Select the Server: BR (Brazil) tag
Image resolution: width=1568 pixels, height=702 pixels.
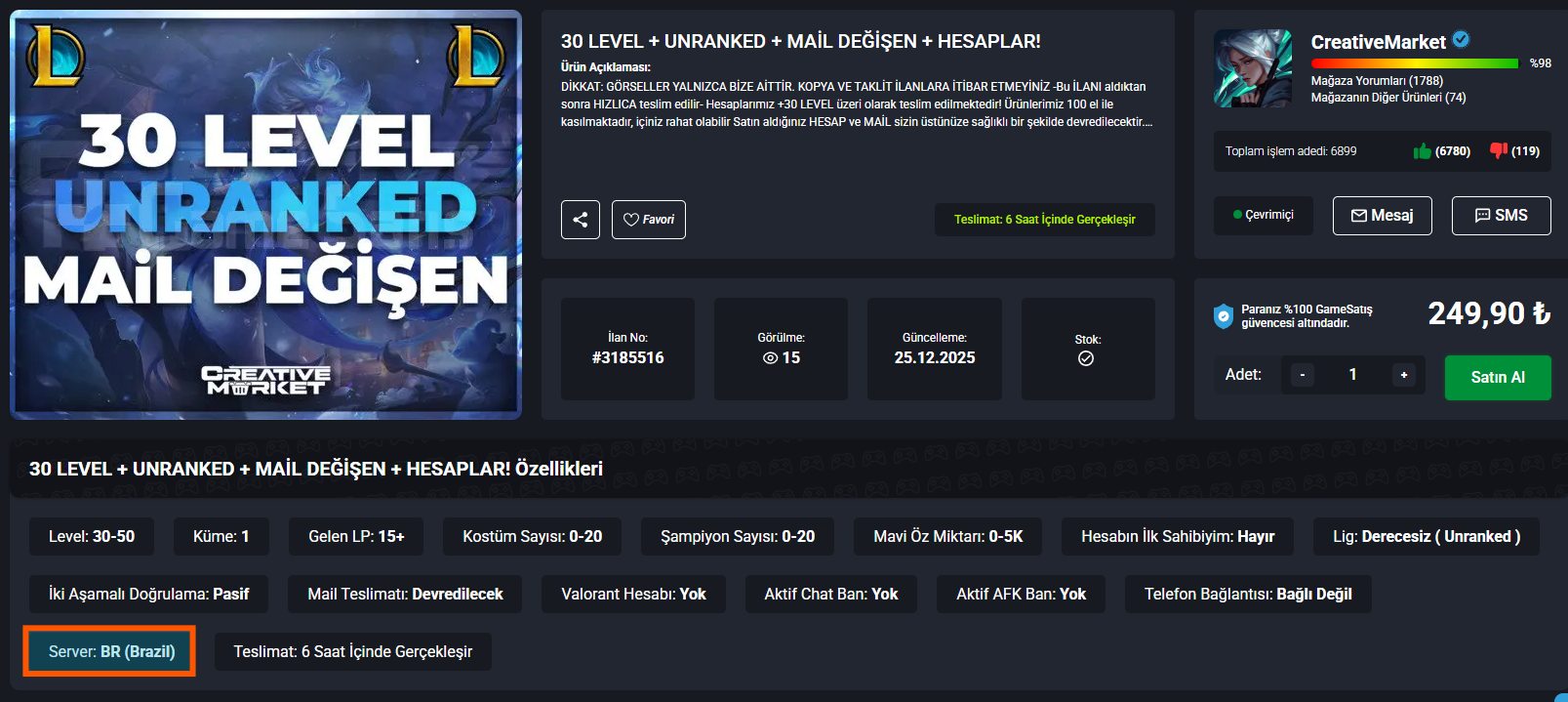coord(111,652)
